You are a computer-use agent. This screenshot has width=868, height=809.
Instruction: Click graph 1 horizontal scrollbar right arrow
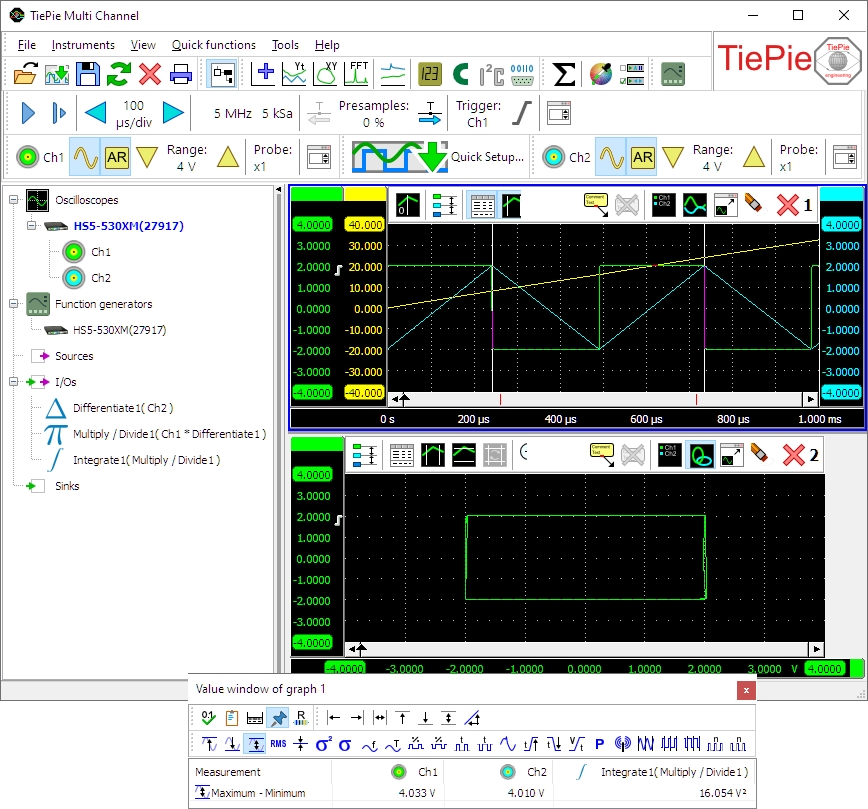810,399
